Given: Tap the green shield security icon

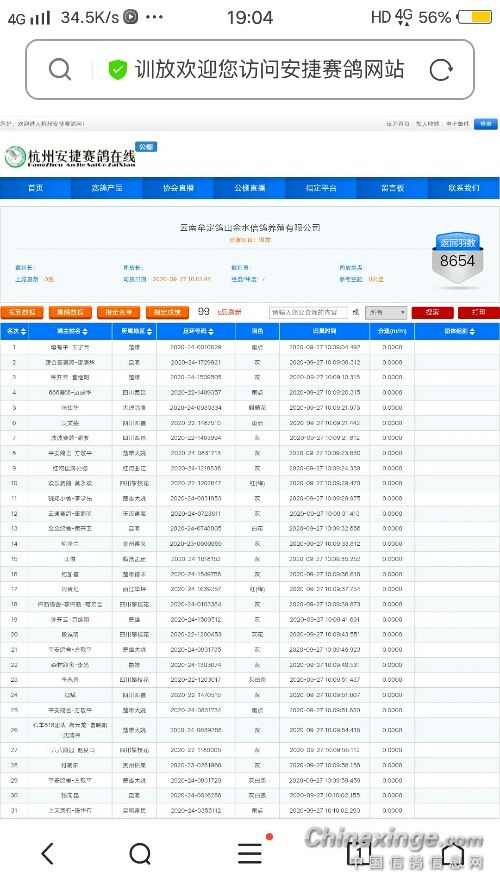Looking at the screenshot, I should tap(118, 70).
